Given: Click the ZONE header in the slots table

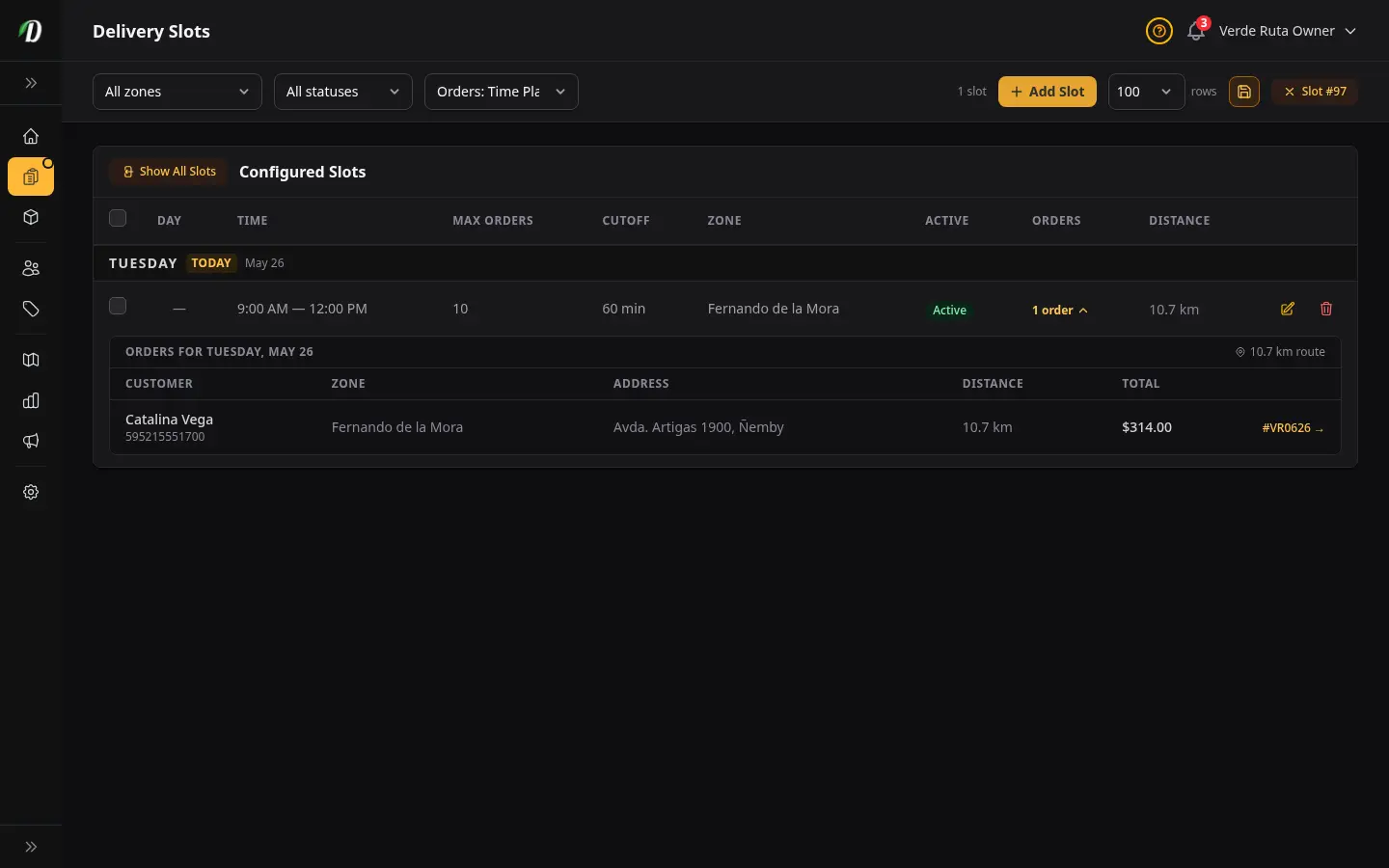Looking at the screenshot, I should [x=724, y=221].
